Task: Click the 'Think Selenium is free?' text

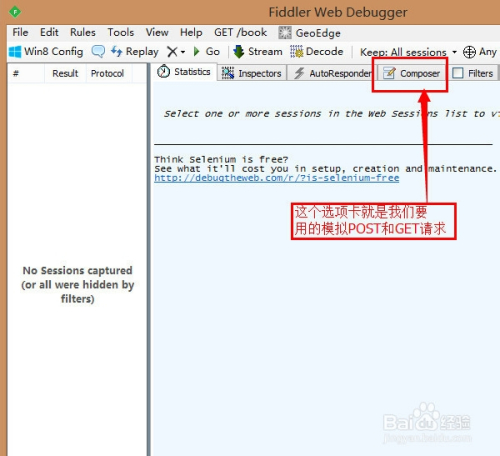Action: click(x=221, y=159)
